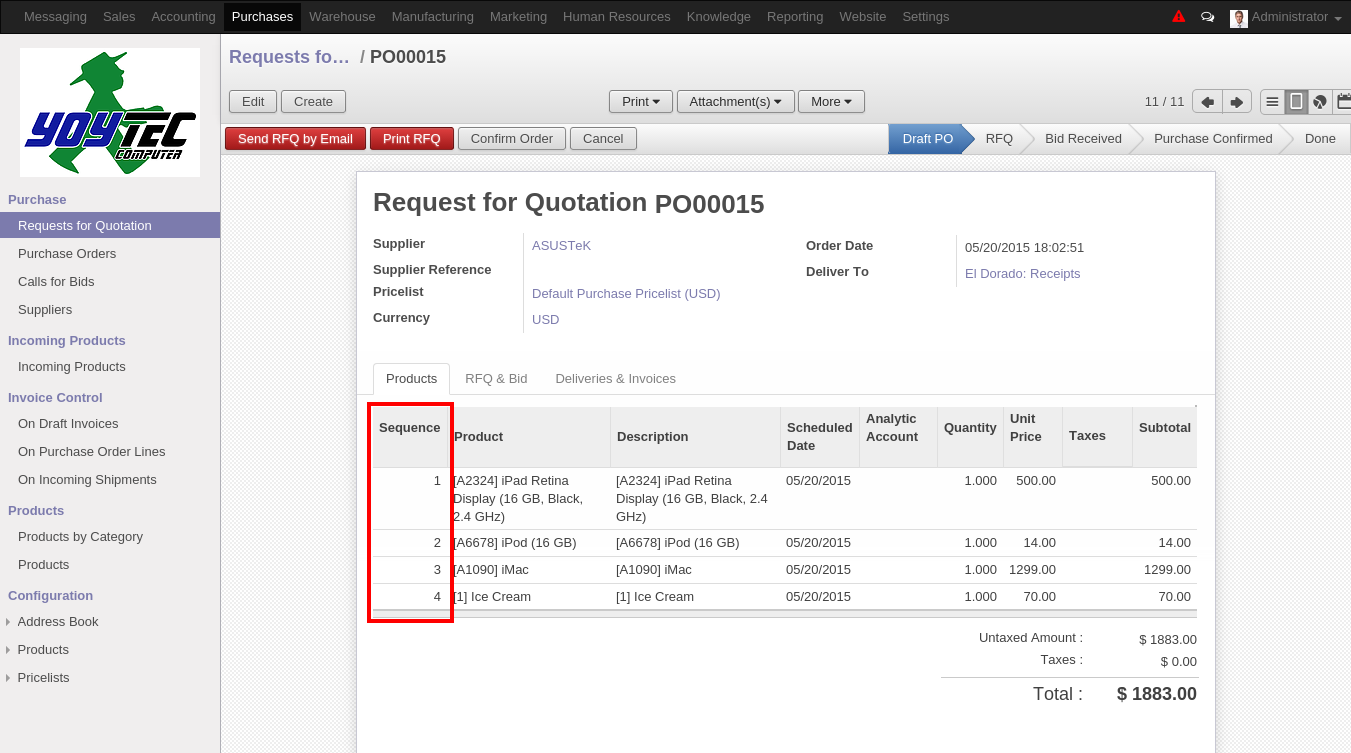The image size is (1351, 753).
Task: Open Incoming Products sidebar item
Action: pyautogui.click(x=72, y=367)
